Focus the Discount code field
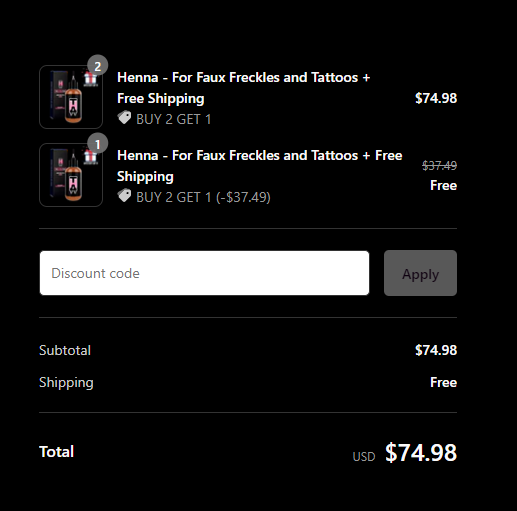 tap(204, 273)
